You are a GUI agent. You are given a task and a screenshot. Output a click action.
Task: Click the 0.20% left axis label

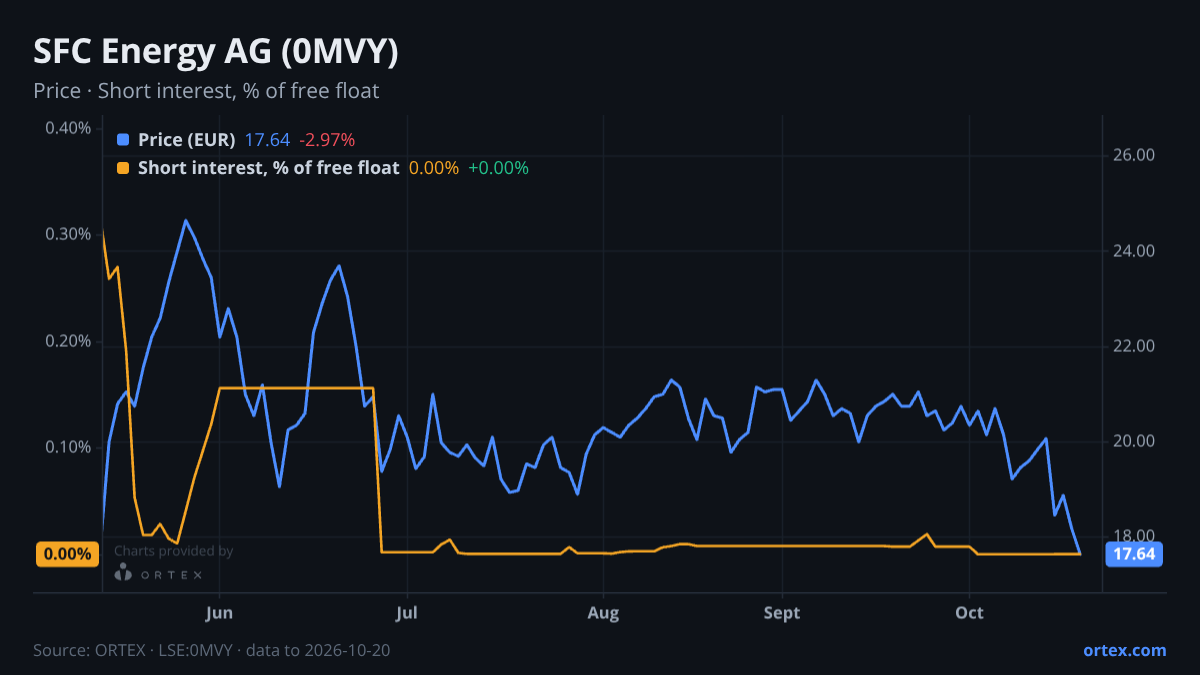click(x=68, y=341)
